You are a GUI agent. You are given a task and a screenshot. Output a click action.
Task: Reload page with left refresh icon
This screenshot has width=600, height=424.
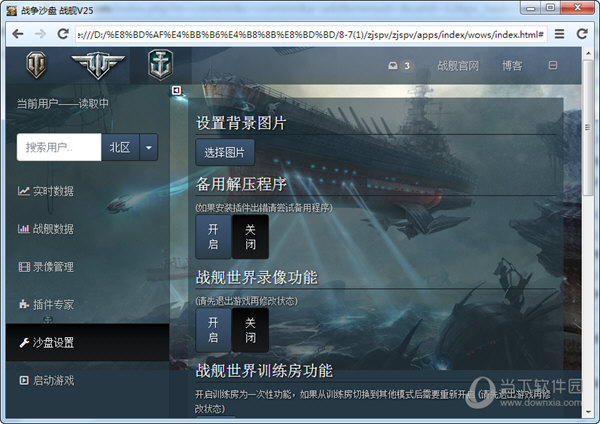pos(63,34)
